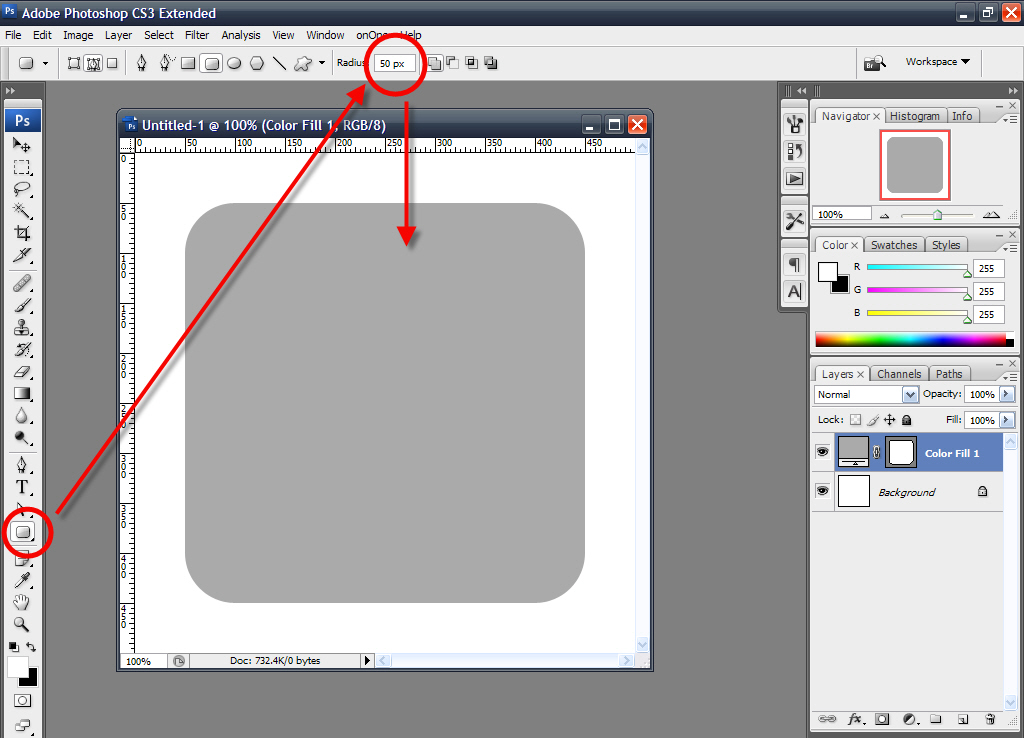Select the Horizontal Type tool
The width and height of the screenshot is (1024, 738).
[22, 487]
